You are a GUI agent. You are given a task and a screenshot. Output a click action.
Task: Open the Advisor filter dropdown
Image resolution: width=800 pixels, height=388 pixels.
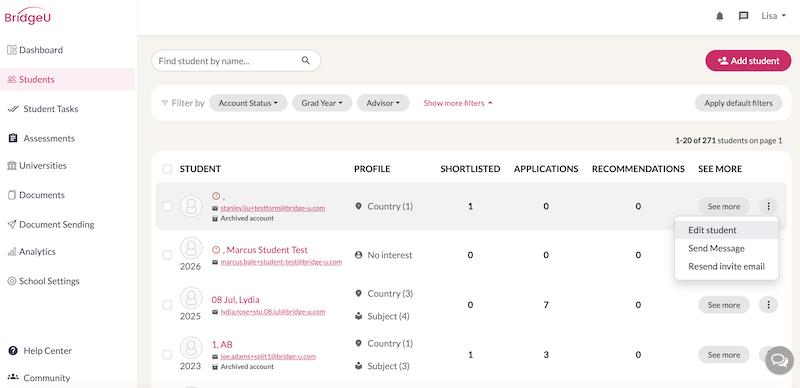[383, 103]
